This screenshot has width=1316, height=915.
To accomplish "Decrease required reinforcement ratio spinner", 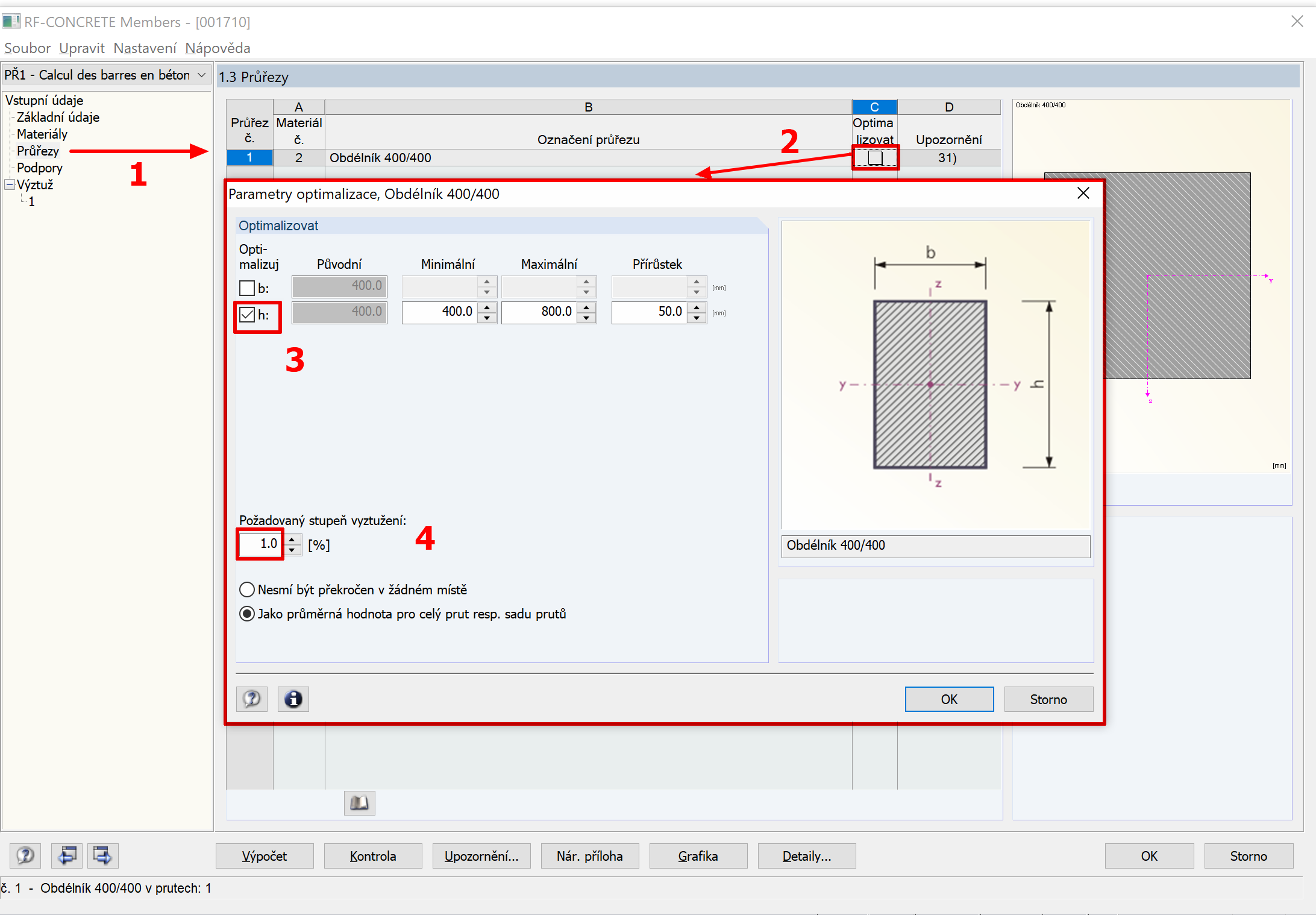I will point(292,549).
